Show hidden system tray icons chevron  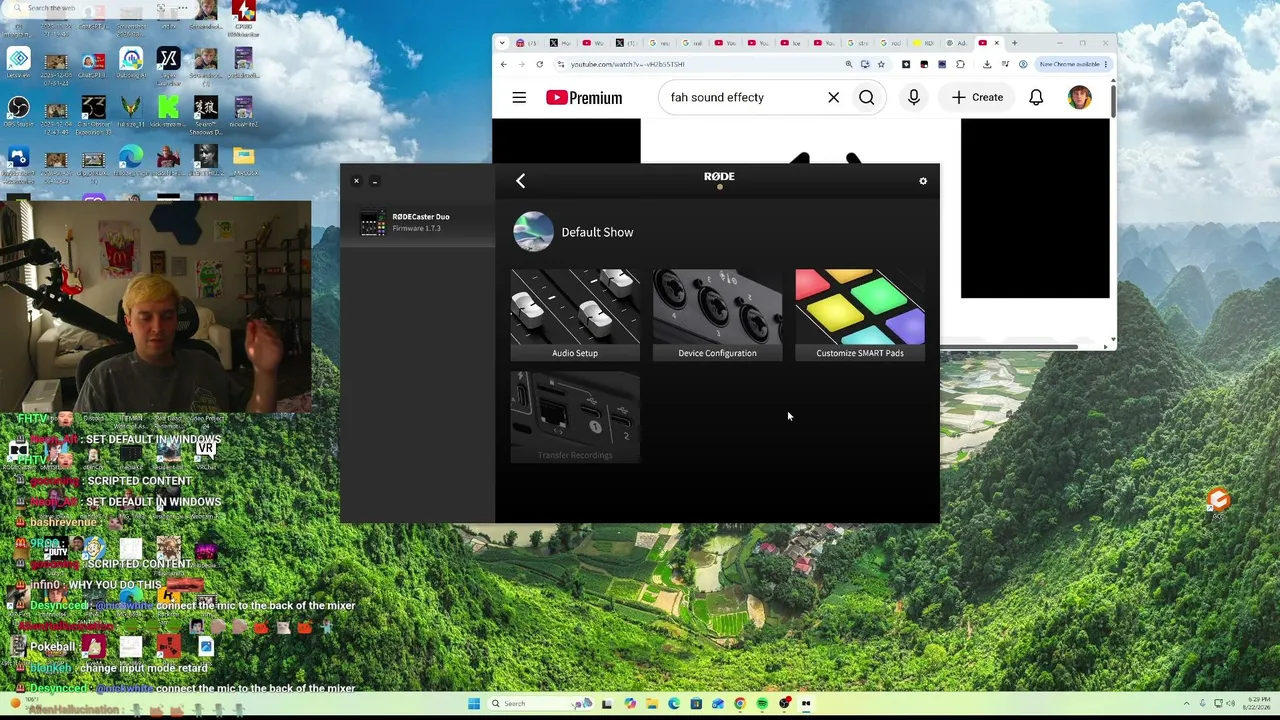[x=1187, y=703]
